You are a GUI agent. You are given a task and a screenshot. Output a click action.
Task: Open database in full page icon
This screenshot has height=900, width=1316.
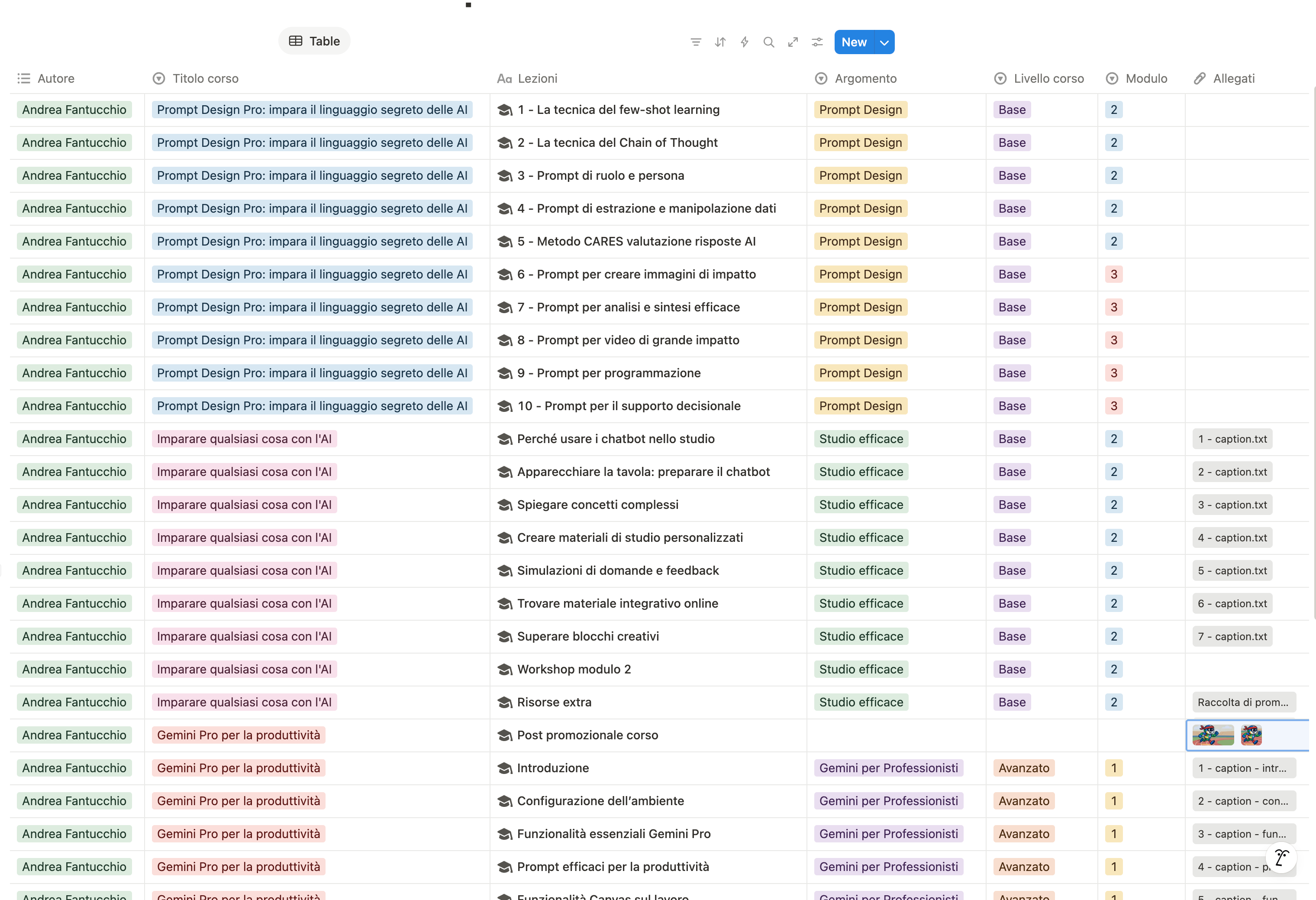pos(793,42)
